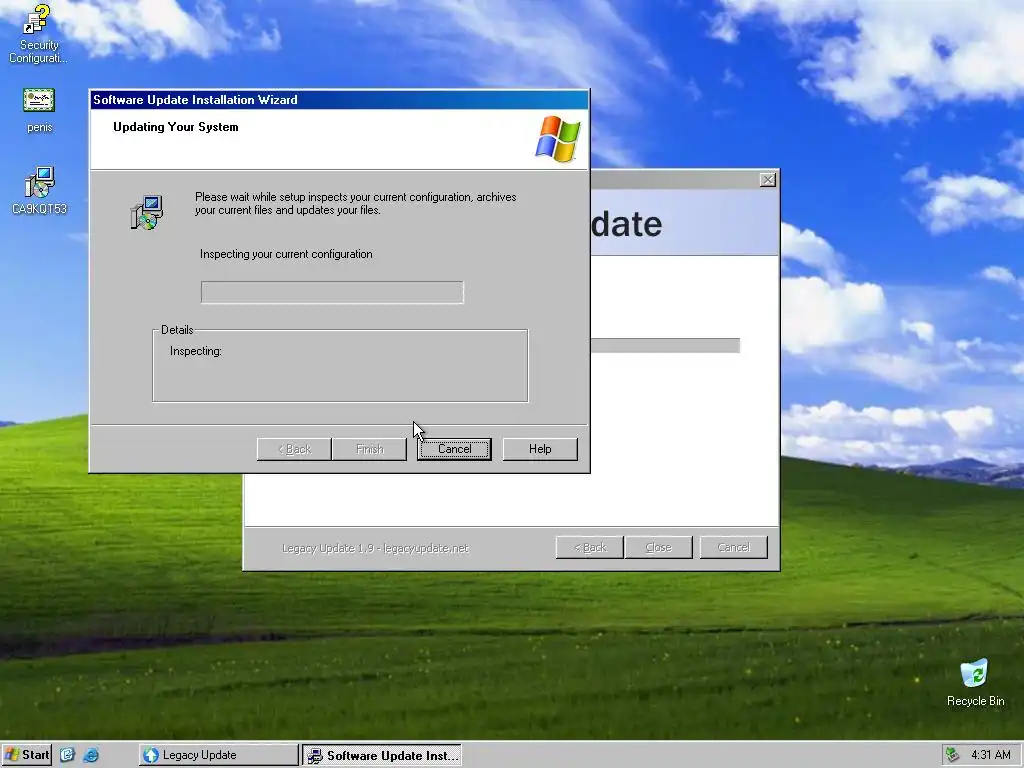Click 'Legacy Update 1.9 - legacyupdate.net' footer text

(376, 548)
